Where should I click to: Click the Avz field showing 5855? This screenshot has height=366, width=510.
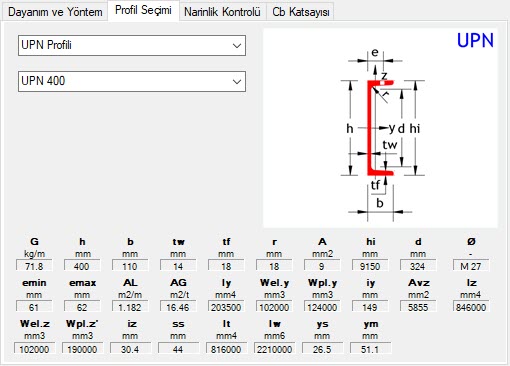(x=418, y=307)
